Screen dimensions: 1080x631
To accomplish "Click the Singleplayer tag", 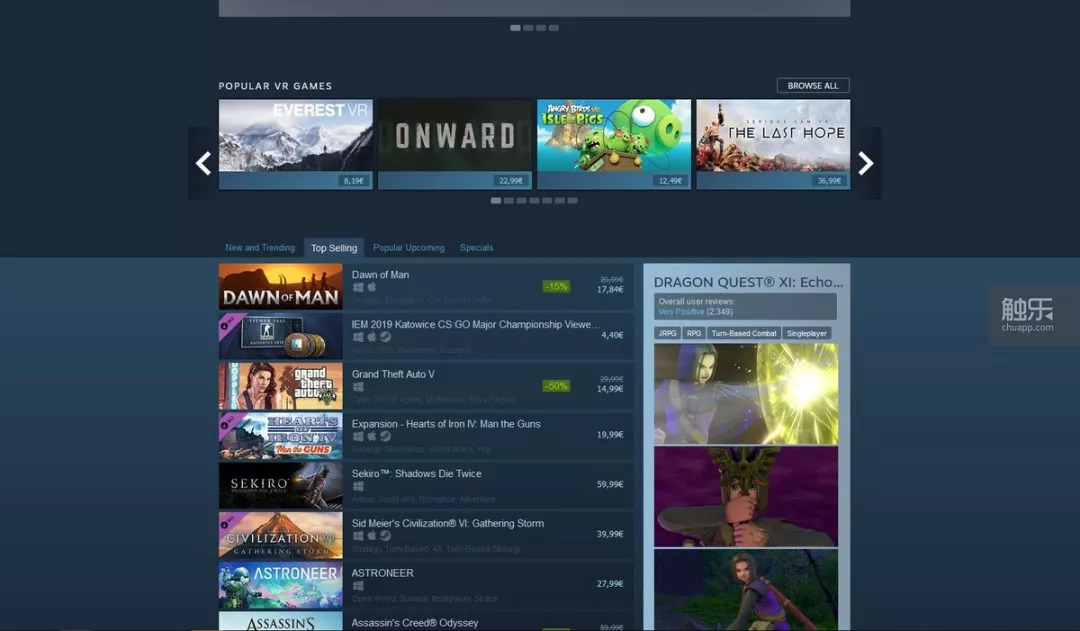I will click(x=807, y=333).
